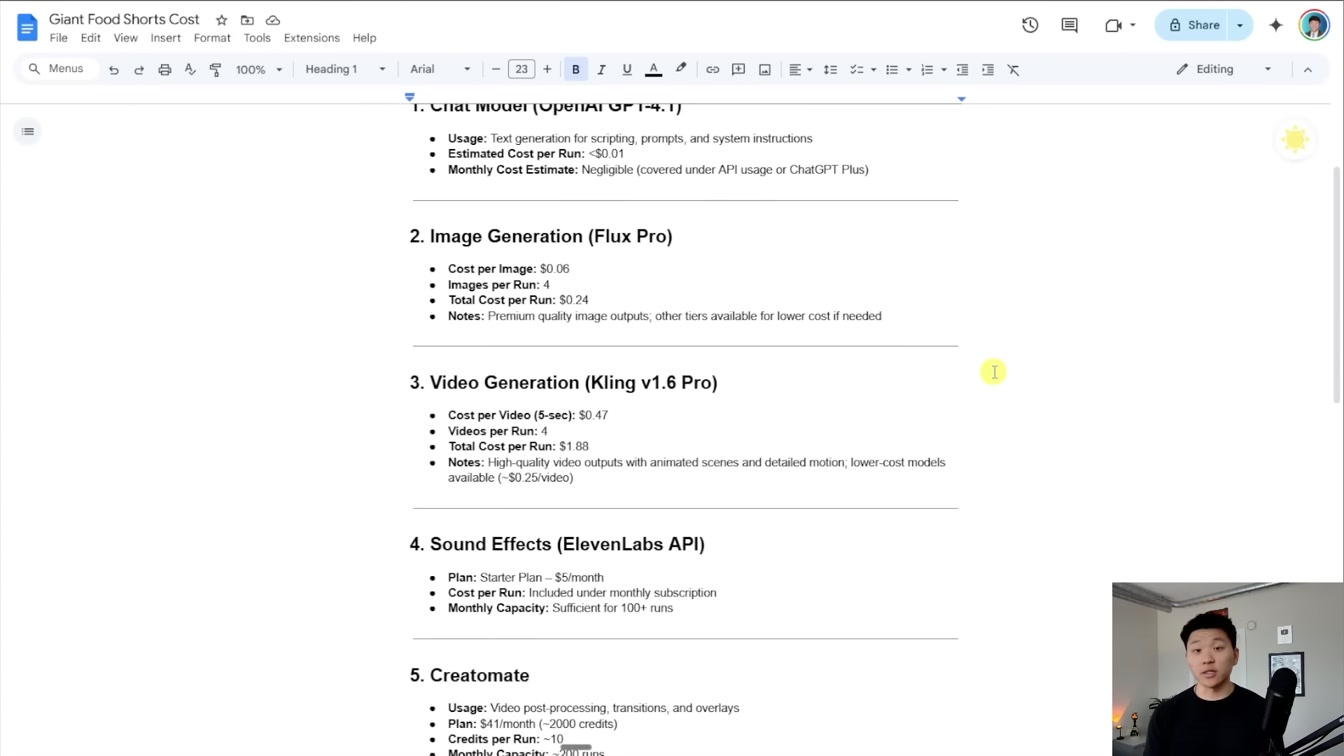Open the Extensions menu
This screenshot has width=1344, height=756.
pyautogui.click(x=312, y=38)
